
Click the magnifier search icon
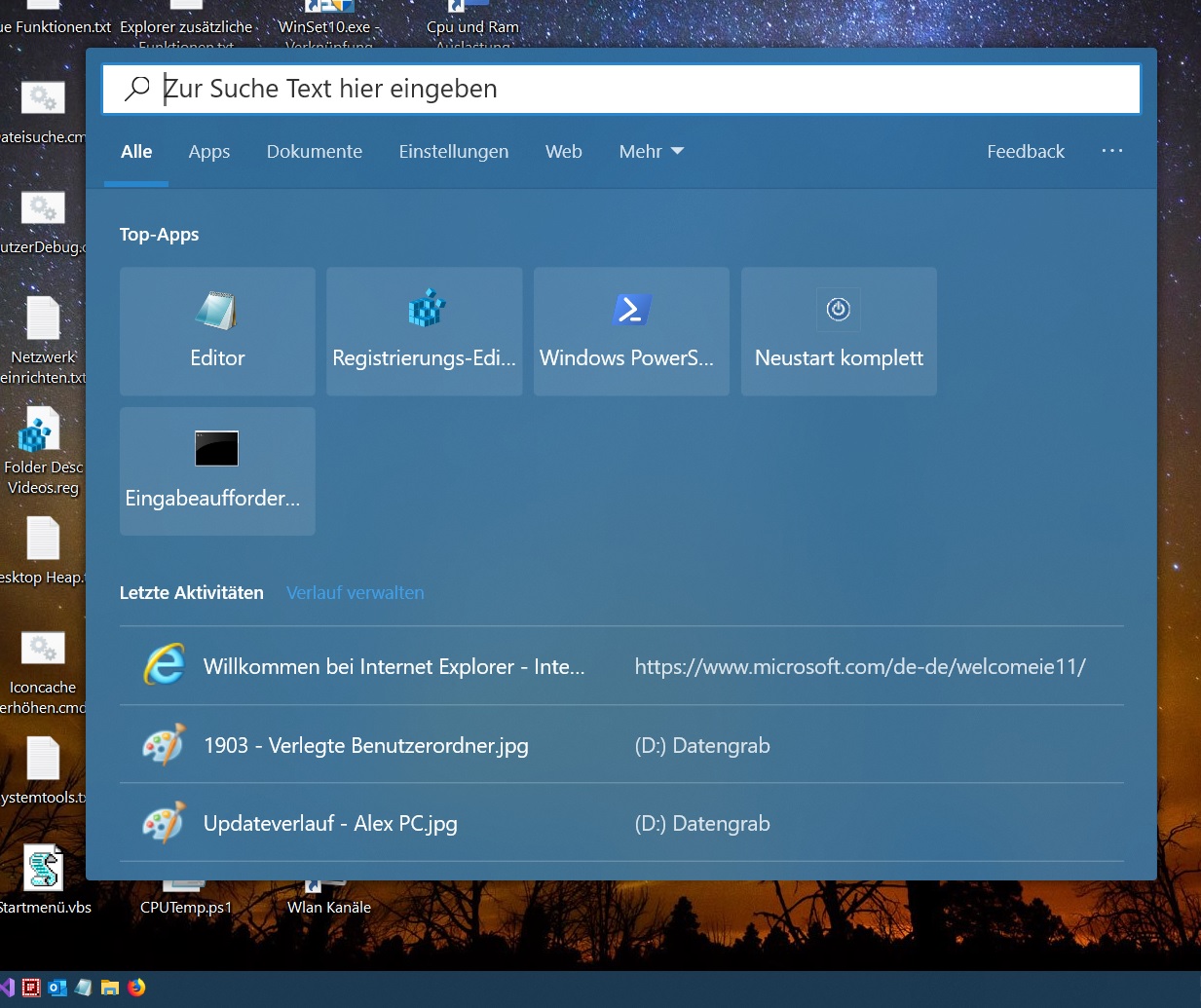click(x=137, y=89)
